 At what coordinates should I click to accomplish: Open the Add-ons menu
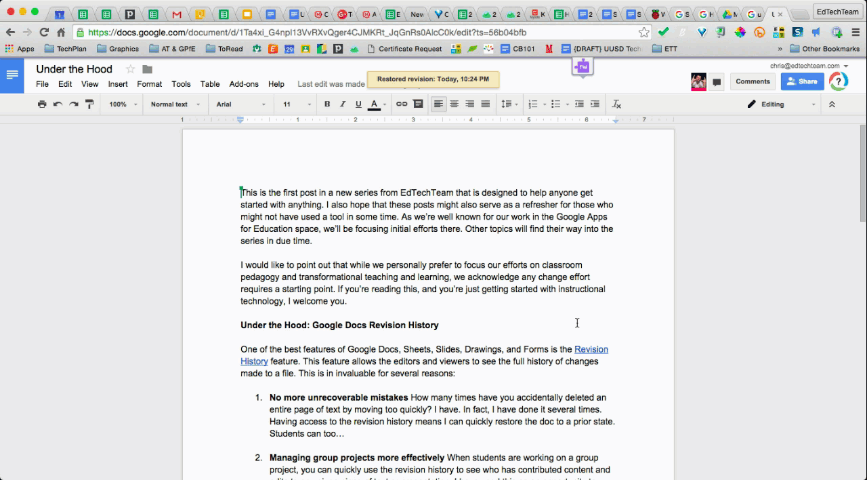pos(244,84)
